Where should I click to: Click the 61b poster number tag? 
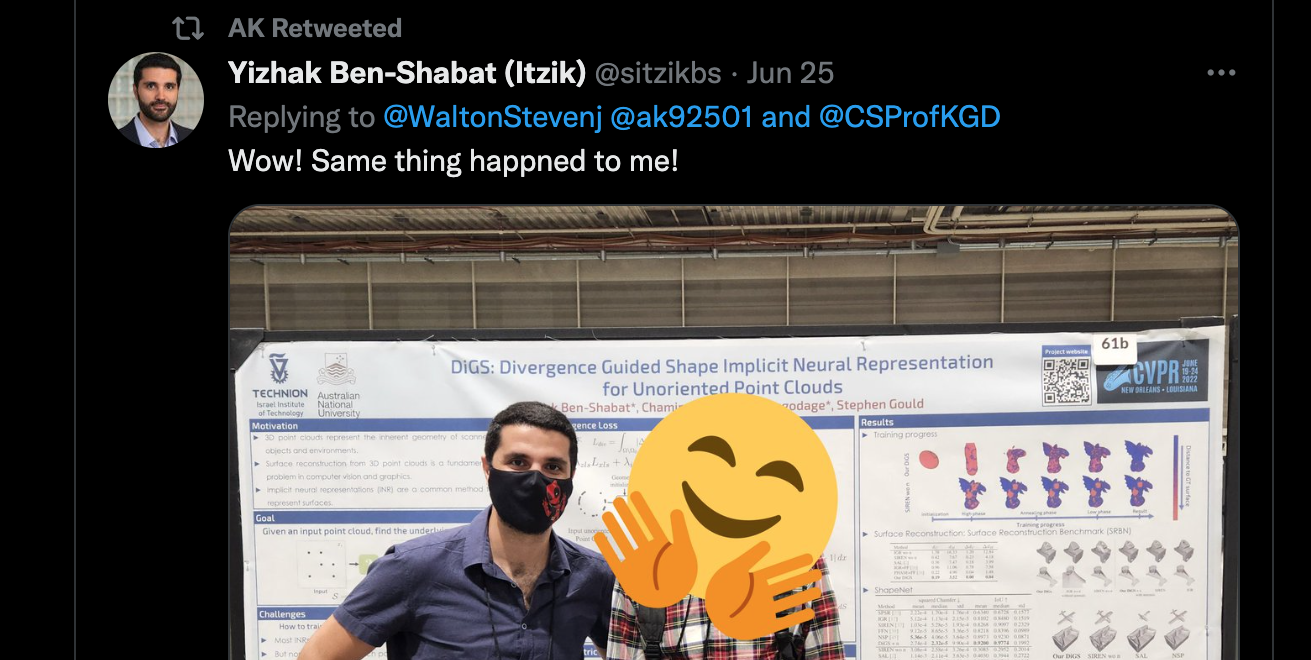1113,343
